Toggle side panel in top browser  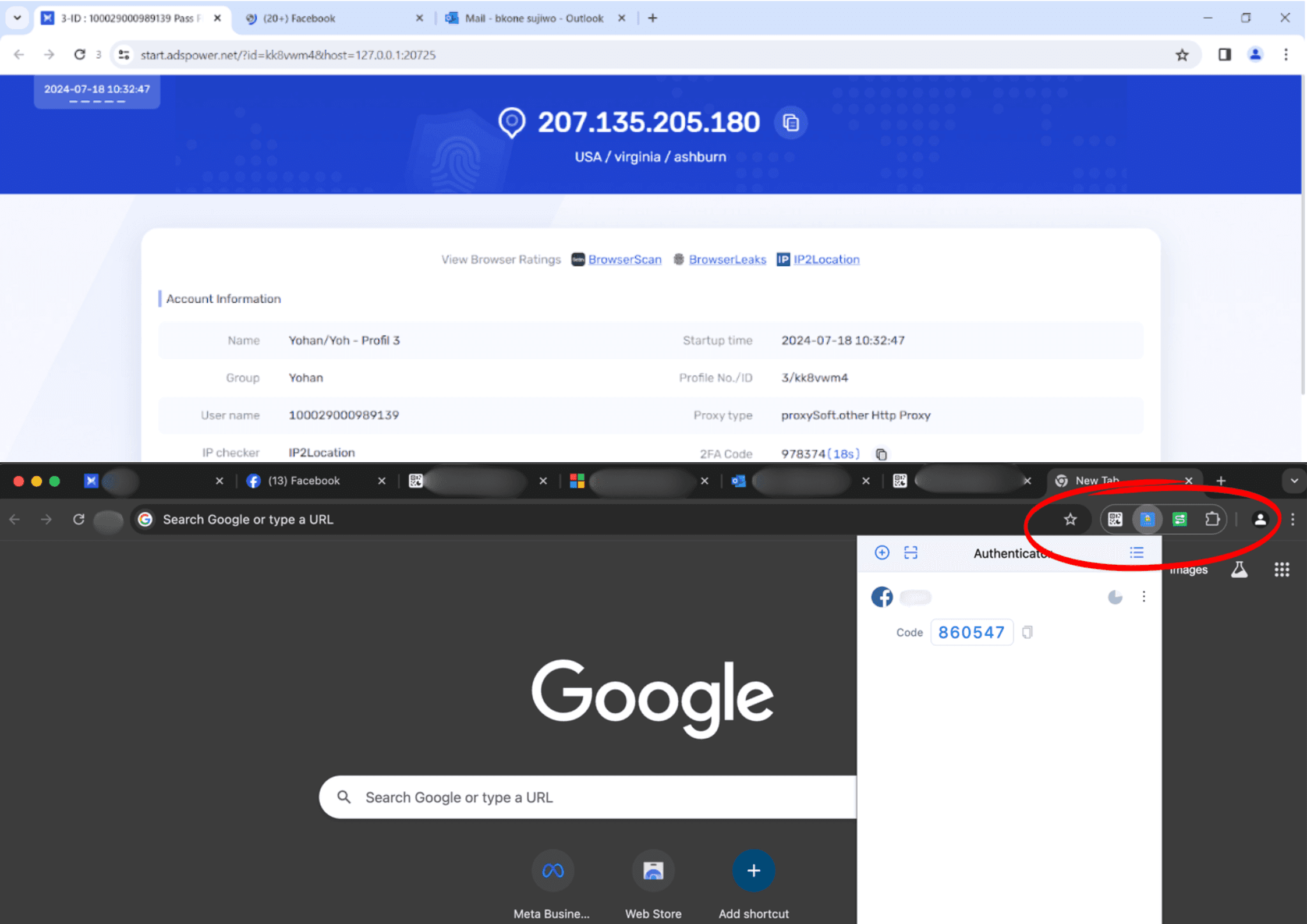[1224, 55]
